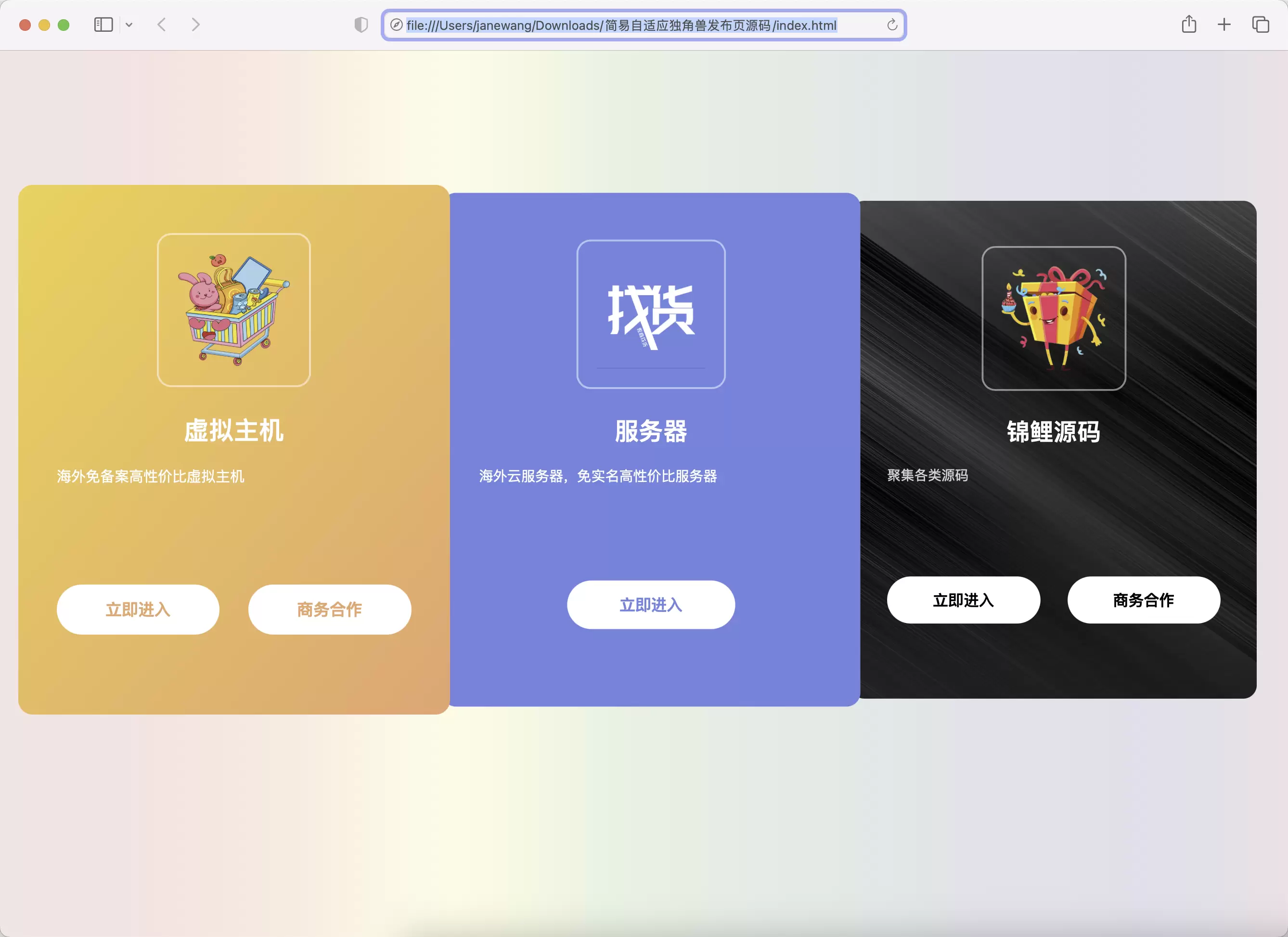Click the browser refresh button
This screenshot has height=937, width=1288.
pos(892,25)
